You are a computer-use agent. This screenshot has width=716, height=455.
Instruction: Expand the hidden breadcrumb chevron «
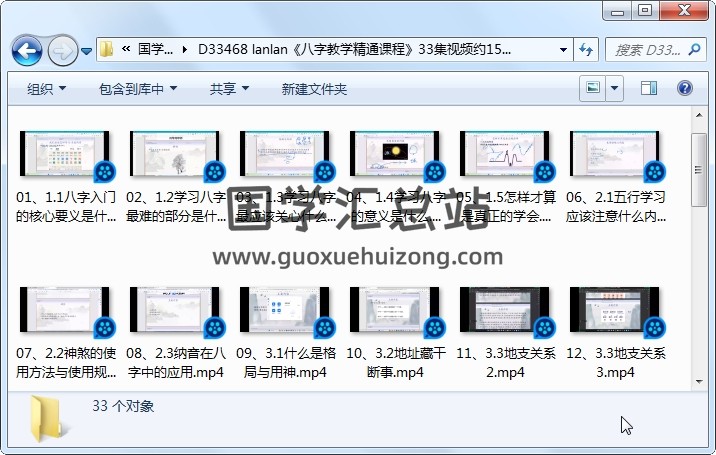click(x=126, y=49)
